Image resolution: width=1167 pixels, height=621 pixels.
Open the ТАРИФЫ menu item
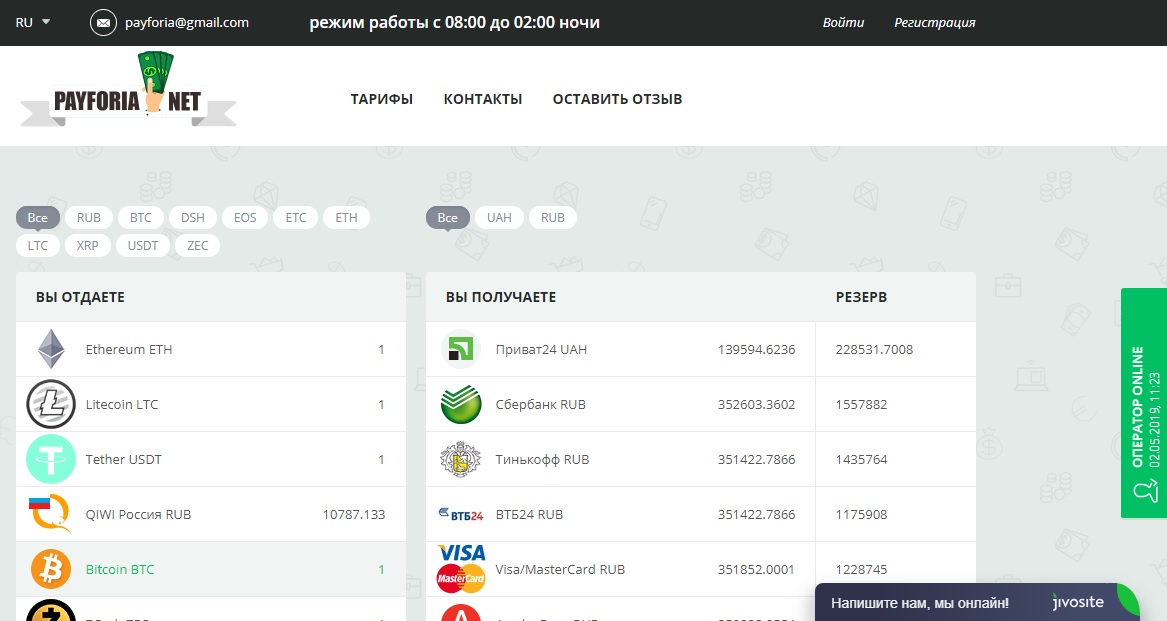tap(381, 99)
